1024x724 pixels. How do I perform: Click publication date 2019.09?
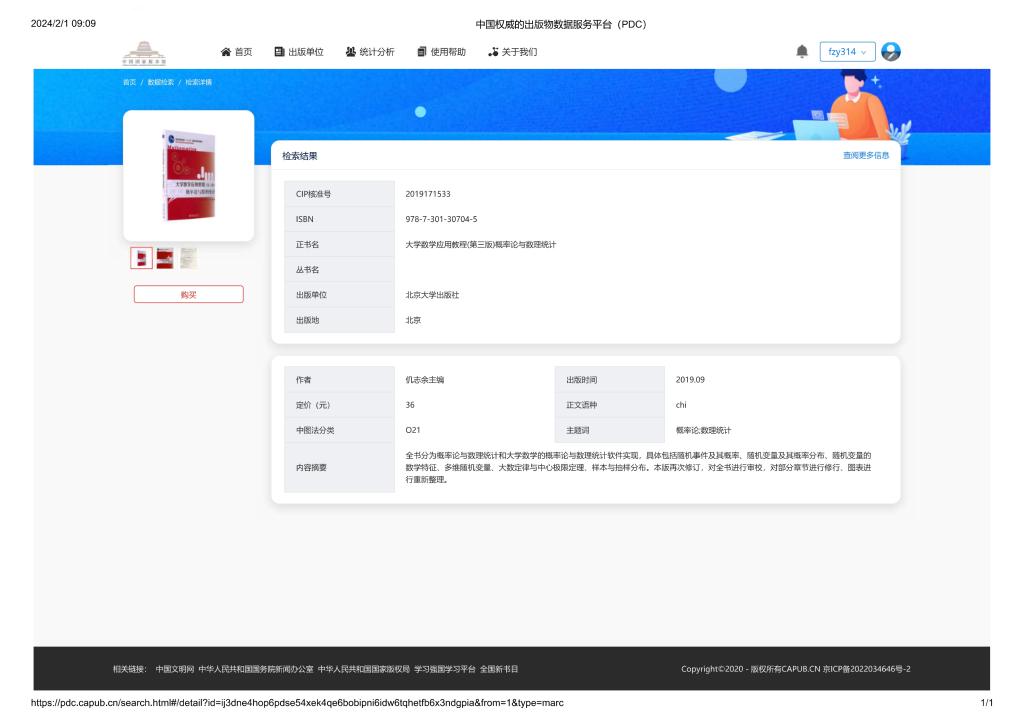click(690, 380)
